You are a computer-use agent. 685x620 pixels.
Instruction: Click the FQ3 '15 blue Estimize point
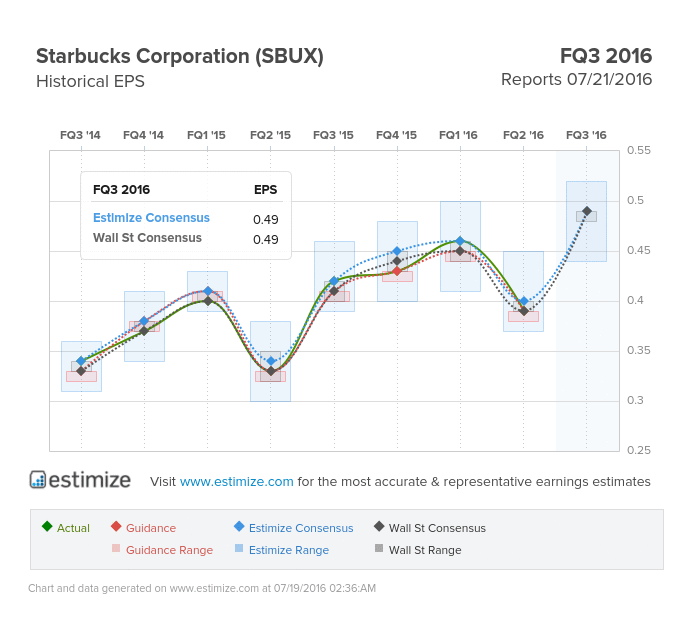[x=334, y=281]
